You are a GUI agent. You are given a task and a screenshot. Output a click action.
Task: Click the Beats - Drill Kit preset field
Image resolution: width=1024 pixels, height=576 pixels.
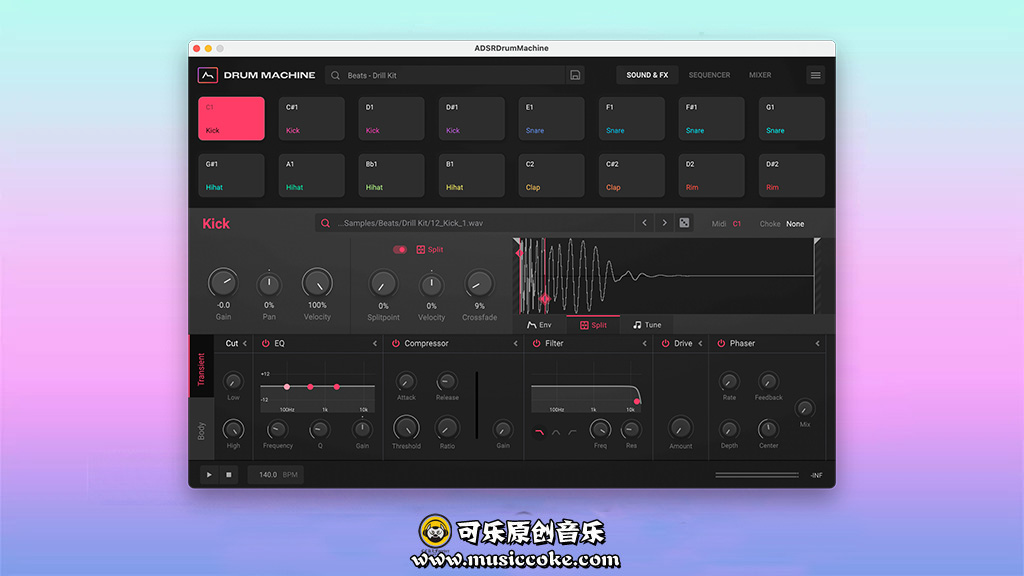(x=447, y=75)
